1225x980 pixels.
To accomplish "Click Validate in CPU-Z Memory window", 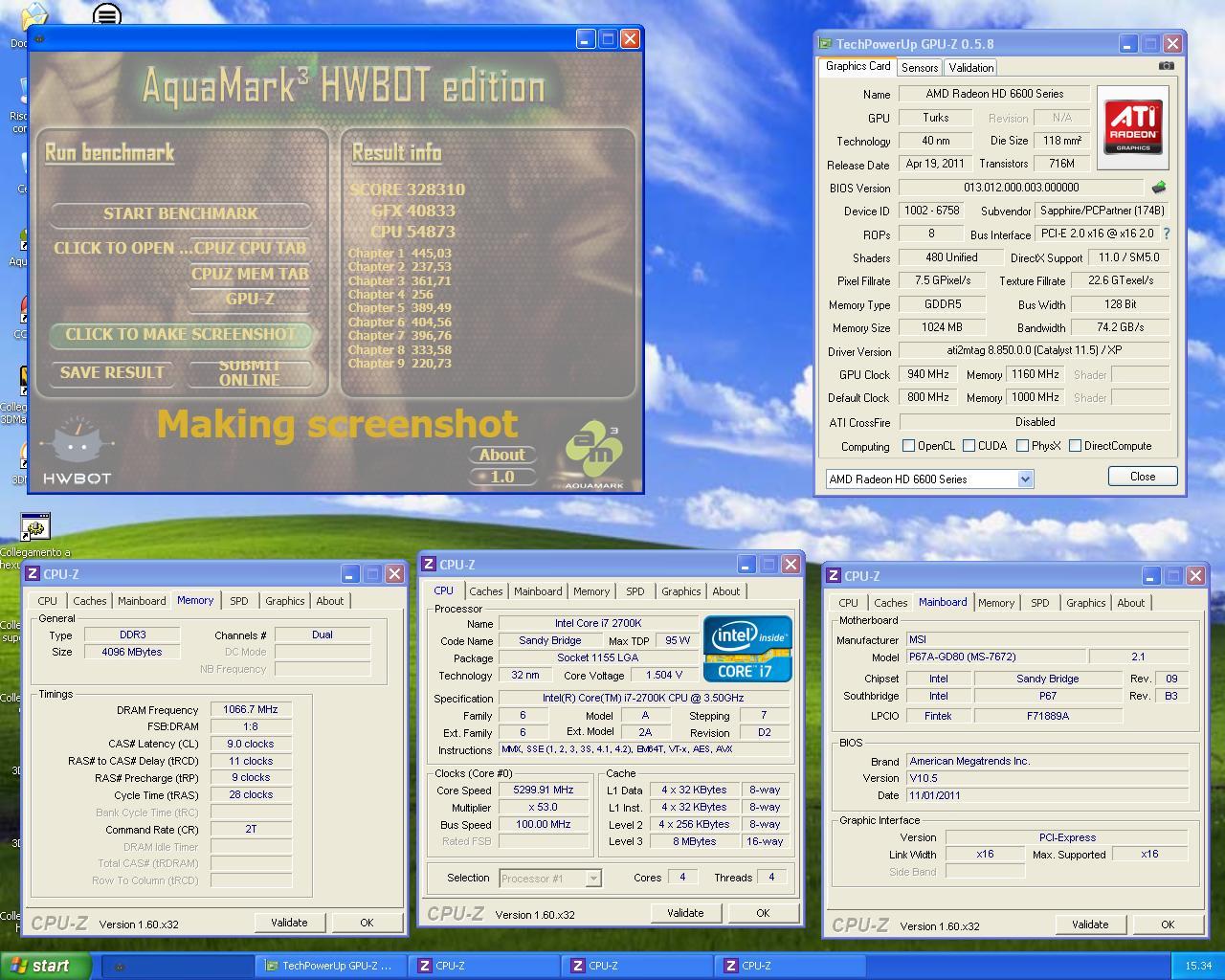I will point(289,923).
